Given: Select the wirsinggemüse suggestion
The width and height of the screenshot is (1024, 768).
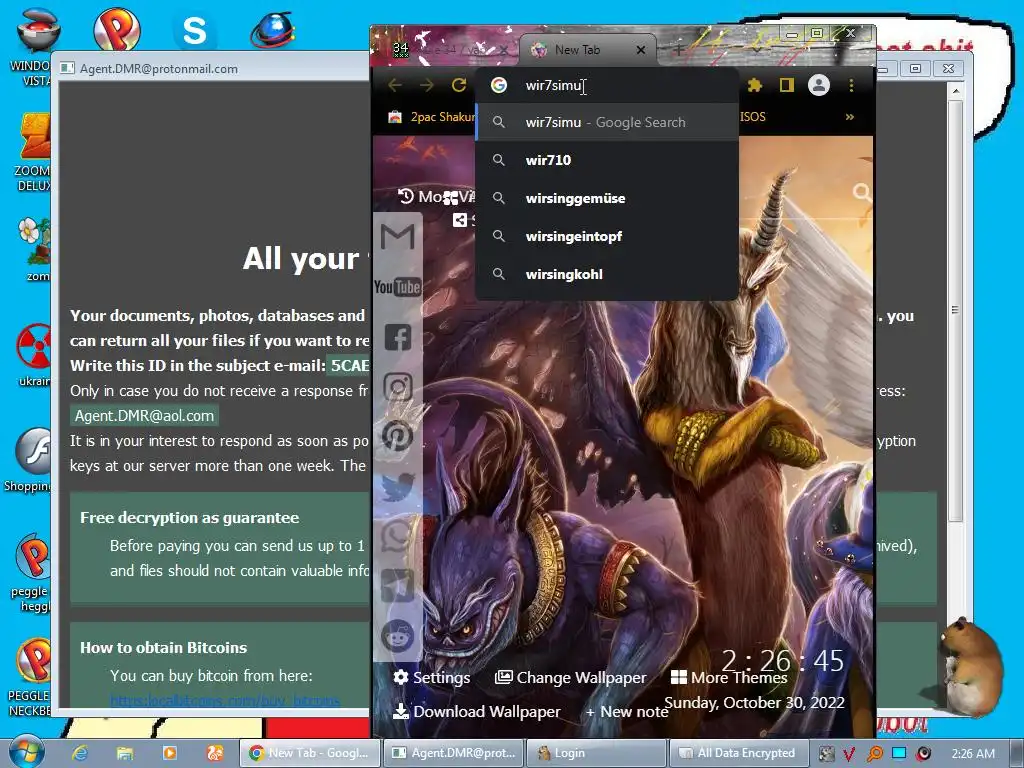Looking at the screenshot, I should point(607,198).
